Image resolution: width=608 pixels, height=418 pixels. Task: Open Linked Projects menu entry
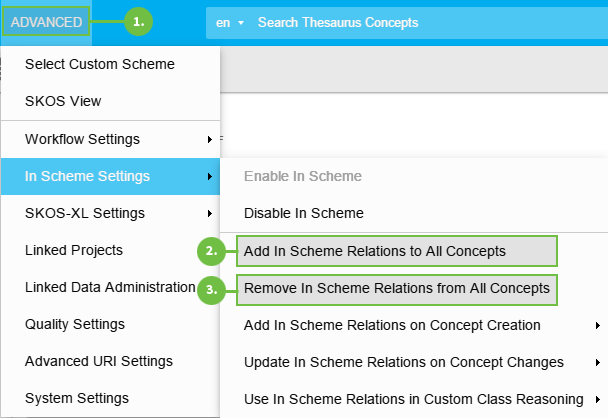[x=74, y=250]
